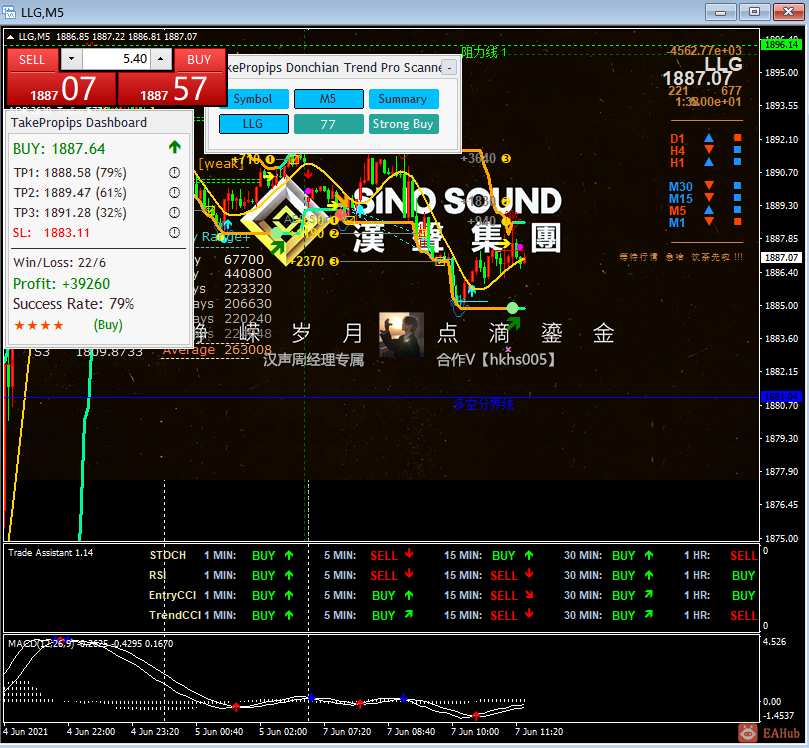Click the Success Rate: 79% text
This screenshot has height=748, width=809.
[x=73, y=304]
